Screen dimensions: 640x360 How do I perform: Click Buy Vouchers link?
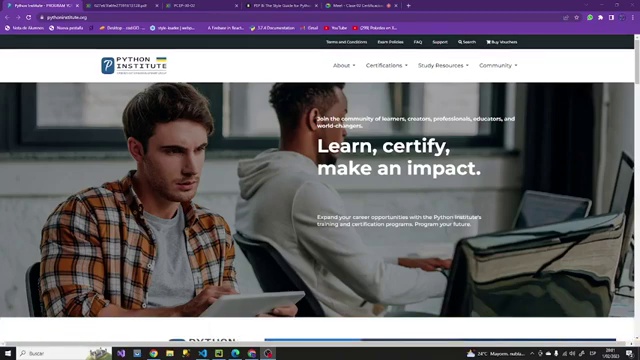coord(502,42)
